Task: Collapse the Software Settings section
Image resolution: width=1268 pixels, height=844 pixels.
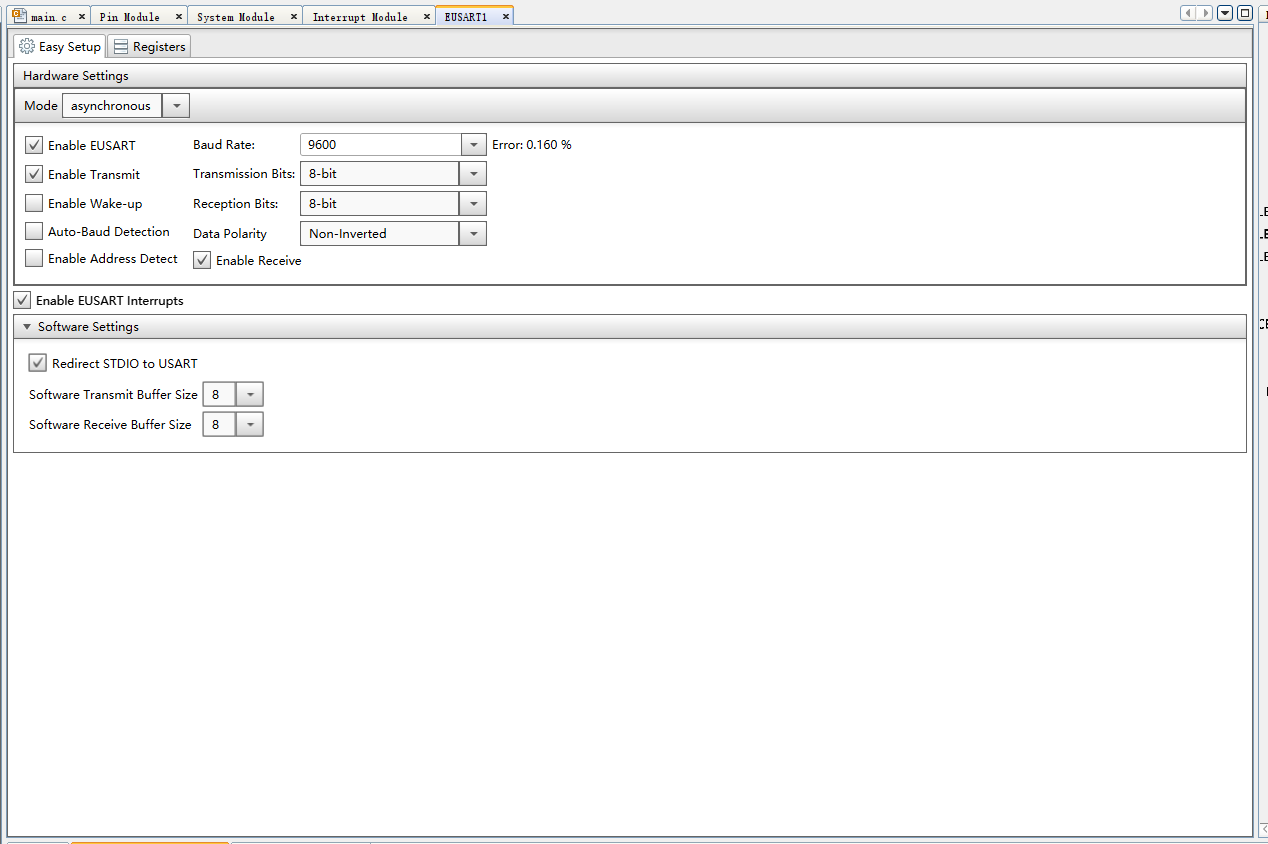Action: point(27,327)
